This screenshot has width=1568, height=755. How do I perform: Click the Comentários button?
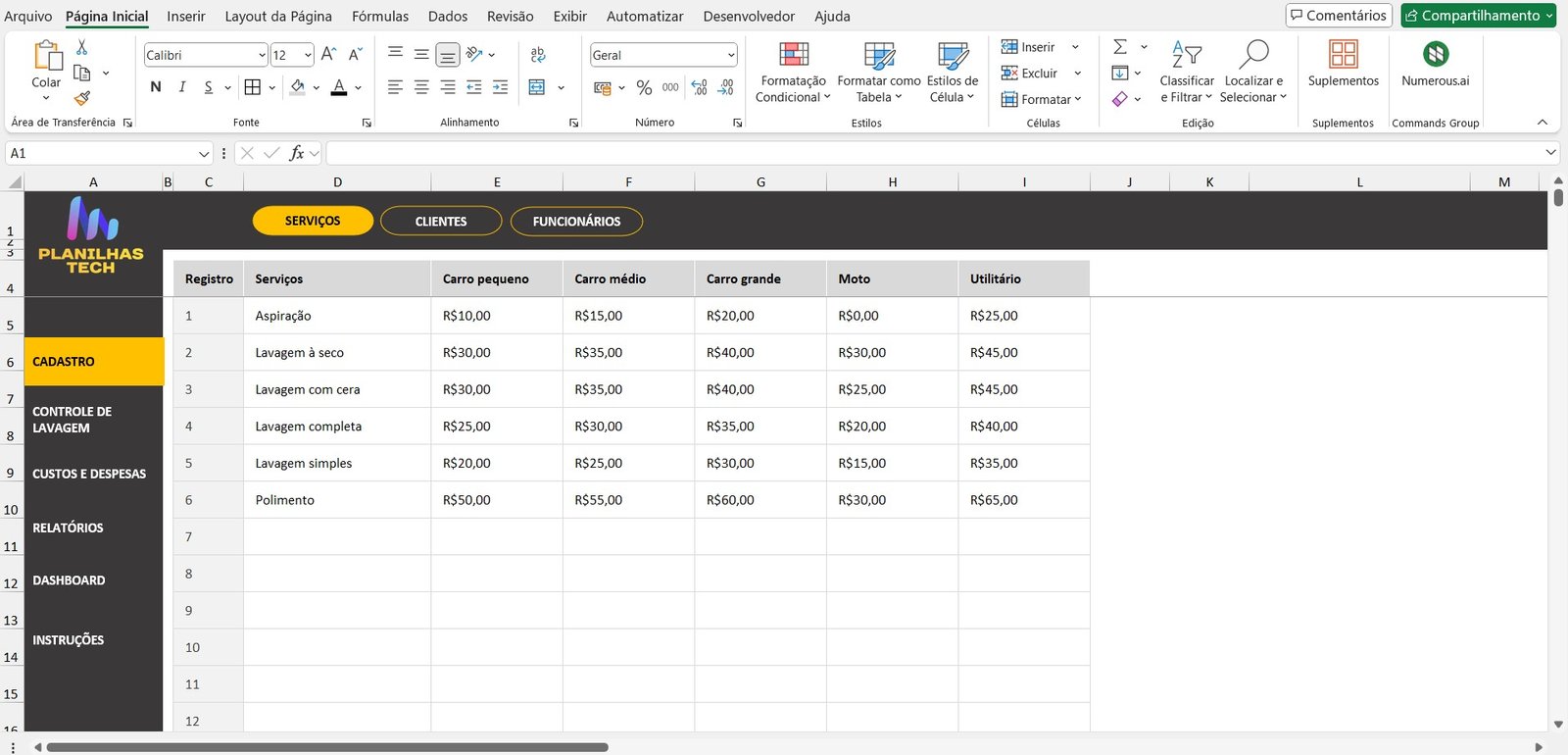[x=1339, y=16]
